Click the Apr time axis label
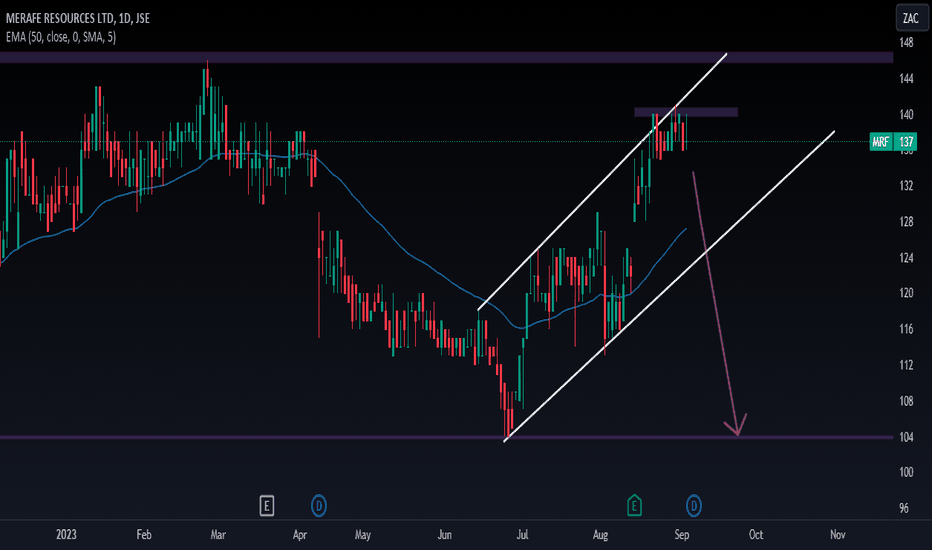This screenshot has height=550, width=932. (x=300, y=534)
